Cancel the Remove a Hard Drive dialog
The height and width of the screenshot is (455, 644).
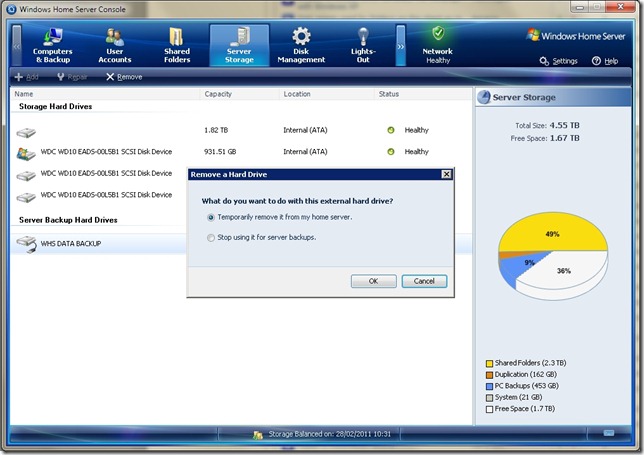click(x=424, y=281)
